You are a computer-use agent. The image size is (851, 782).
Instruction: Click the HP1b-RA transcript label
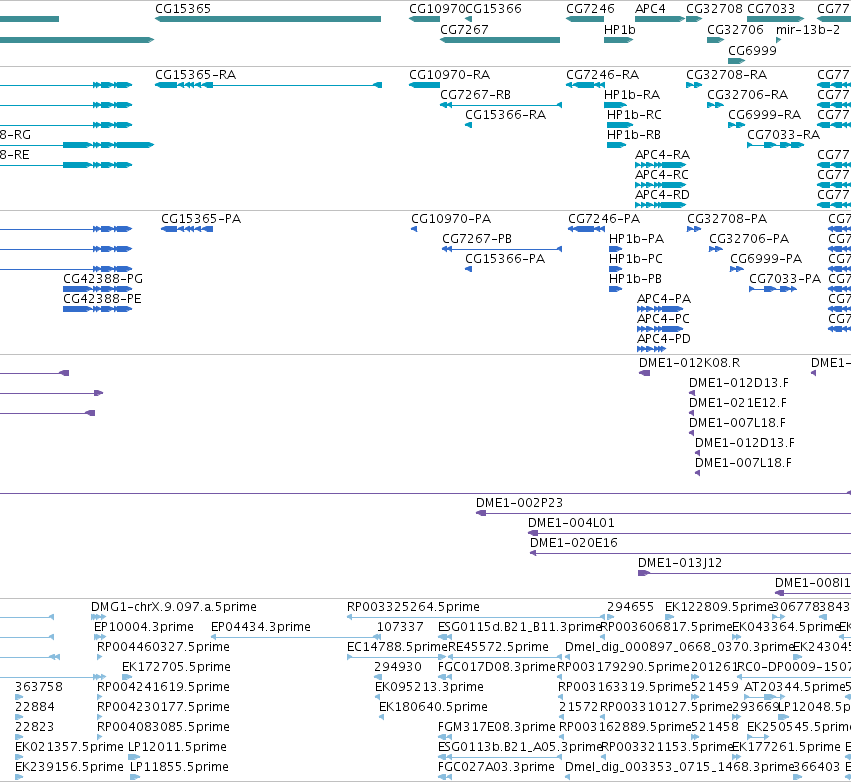[632, 95]
